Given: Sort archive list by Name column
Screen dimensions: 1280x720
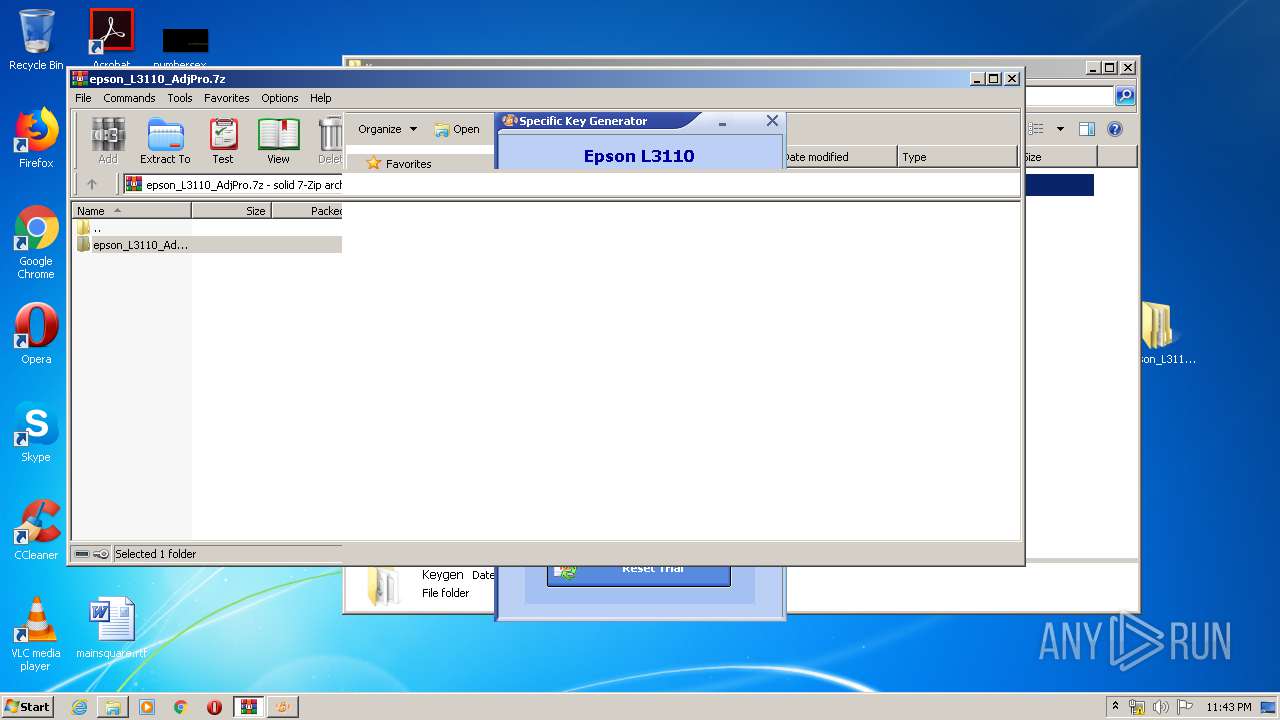Looking at the screenshot, I should 131,210.
